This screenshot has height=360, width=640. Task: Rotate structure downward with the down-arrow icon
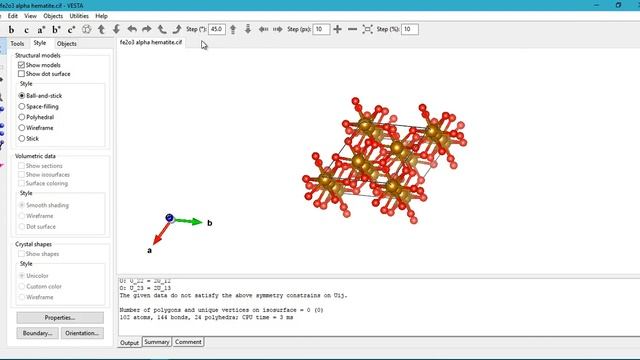coord(116,29)
